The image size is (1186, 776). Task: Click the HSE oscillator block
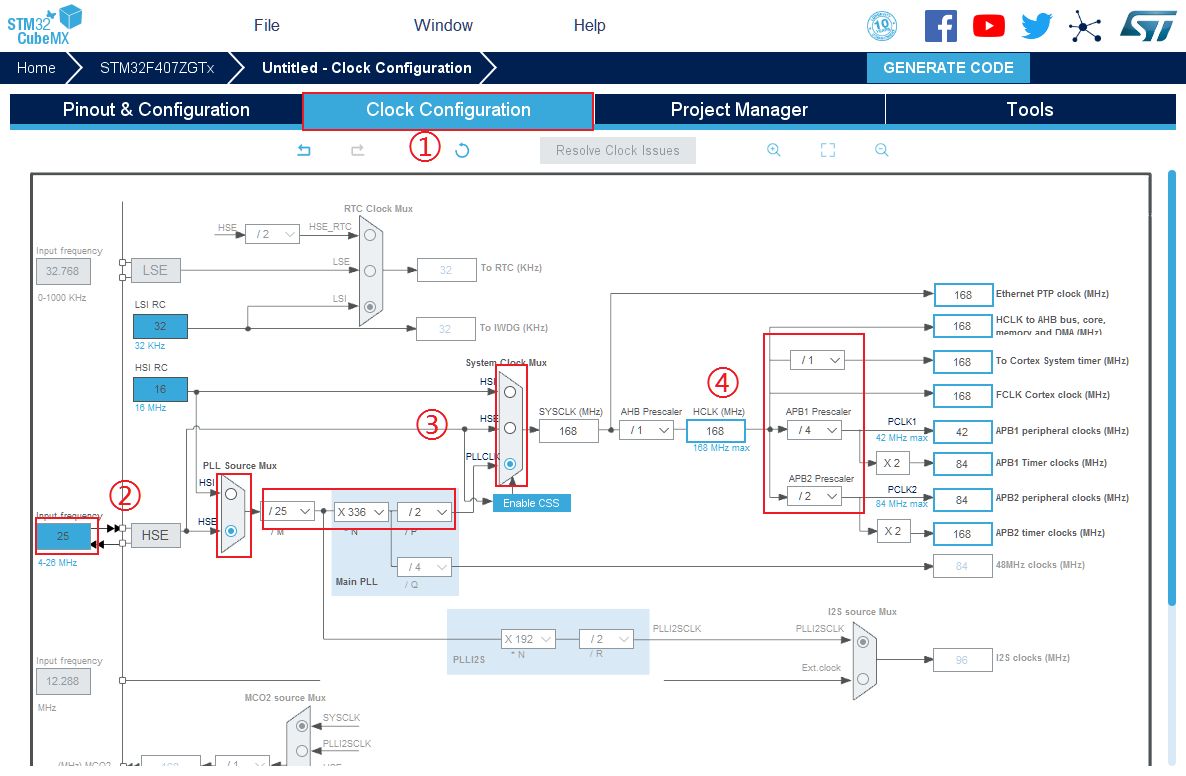pyautogui.click(x=156, y=535)
